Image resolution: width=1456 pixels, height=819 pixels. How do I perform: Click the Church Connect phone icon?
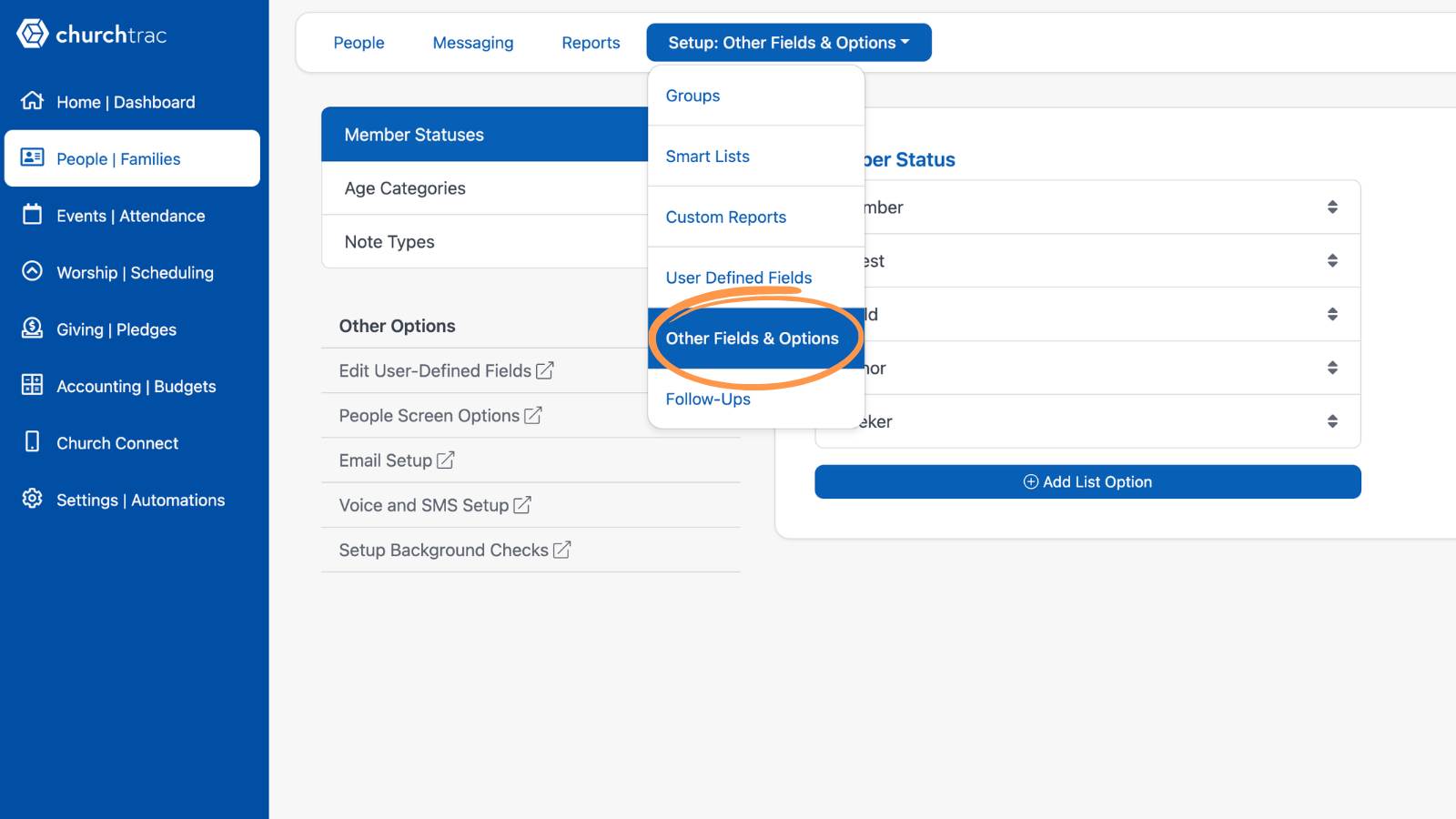tap(32, 442)
